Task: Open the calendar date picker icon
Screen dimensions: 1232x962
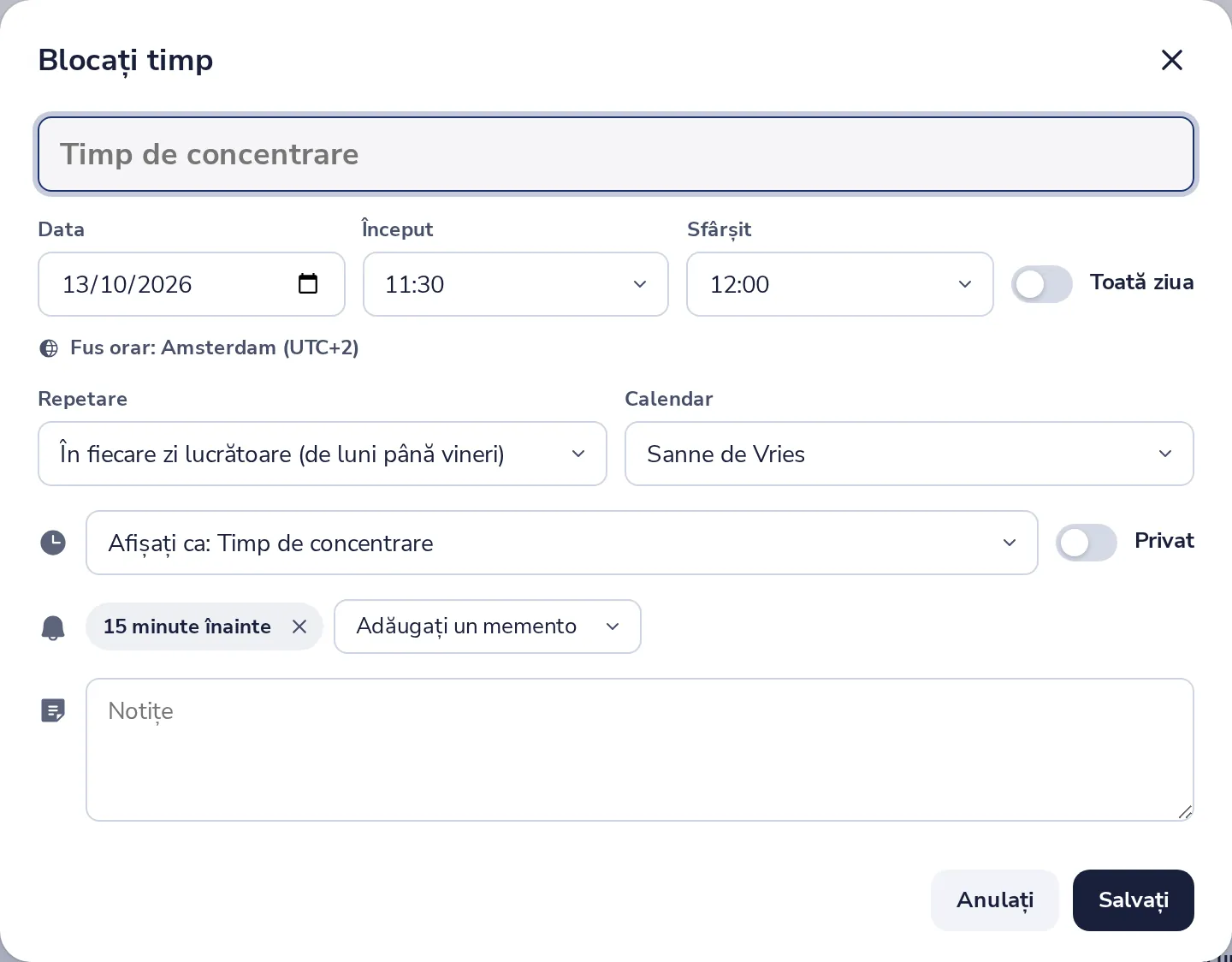Action: coord(308,283)
